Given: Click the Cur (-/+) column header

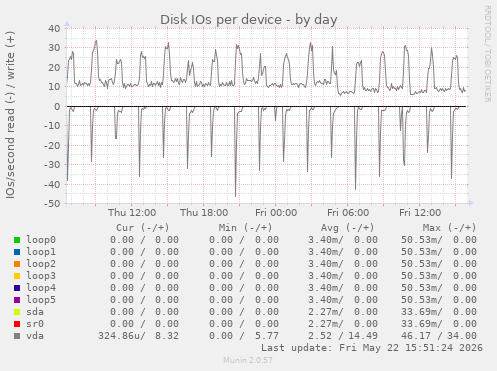Looking at the screenshot, I should 143,228.
